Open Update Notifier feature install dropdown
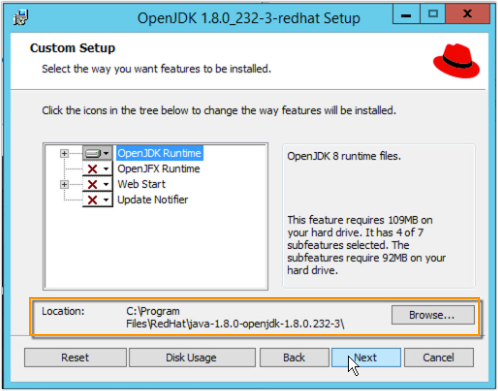Viewport: 498px width, 391px height. coord(97,200)
